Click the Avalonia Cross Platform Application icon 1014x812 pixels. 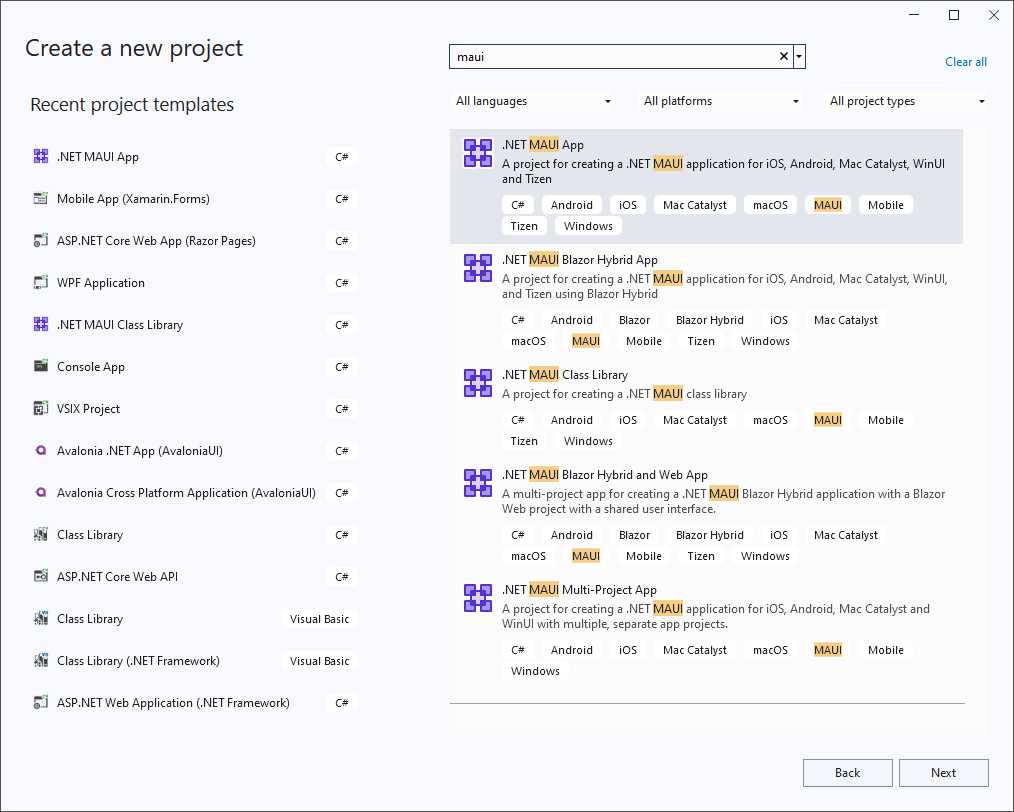41,493
